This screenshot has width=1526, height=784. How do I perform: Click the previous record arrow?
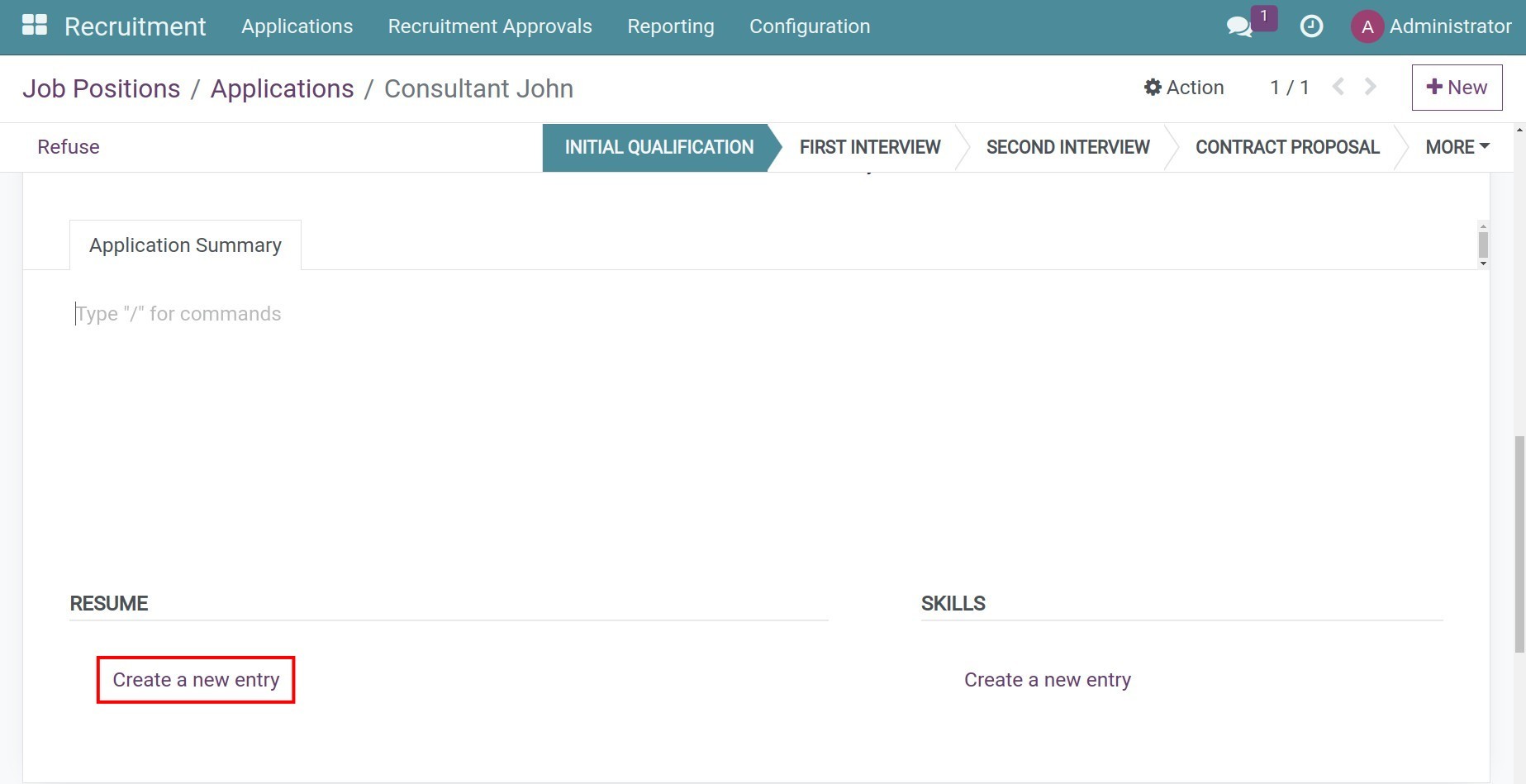coord(1338,86)
